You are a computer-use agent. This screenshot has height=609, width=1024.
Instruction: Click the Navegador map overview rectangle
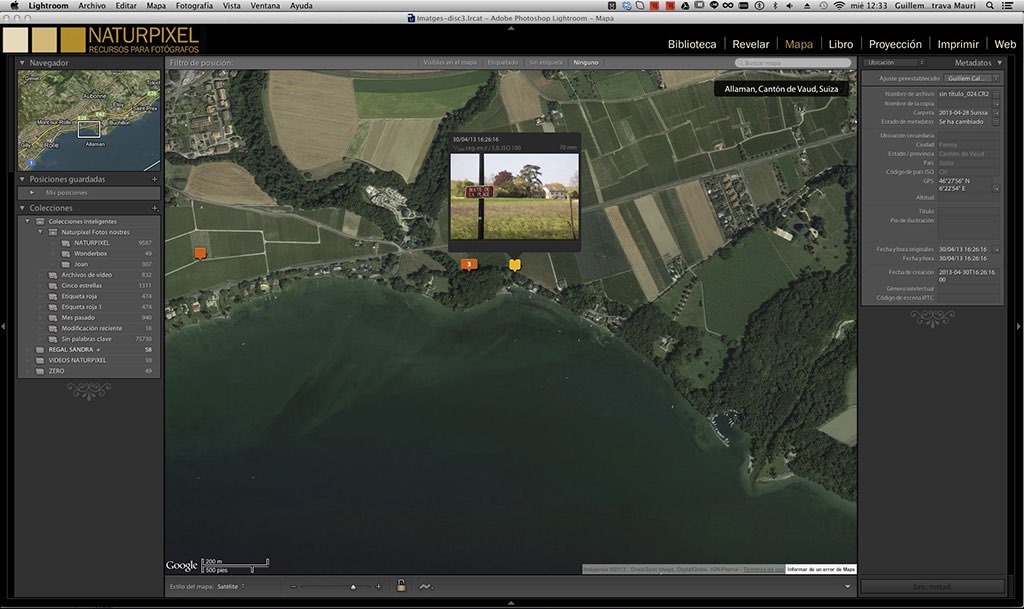(x=89, y=129)
